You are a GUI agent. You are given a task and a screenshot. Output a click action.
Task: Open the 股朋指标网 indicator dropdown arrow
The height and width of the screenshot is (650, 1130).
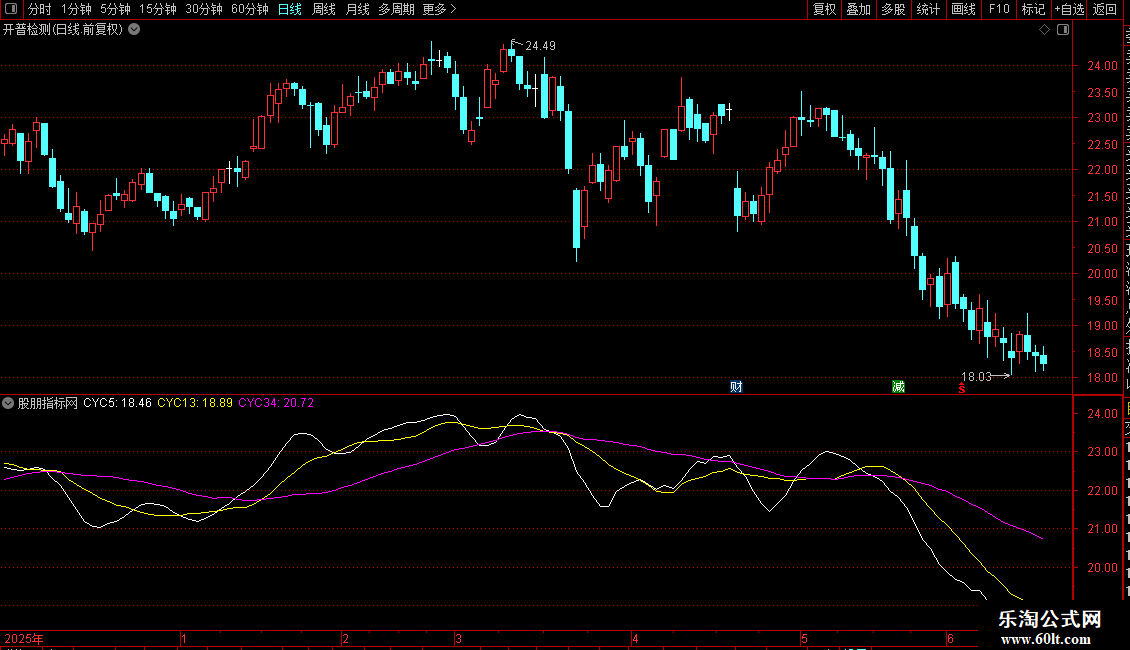coord(8,404)
